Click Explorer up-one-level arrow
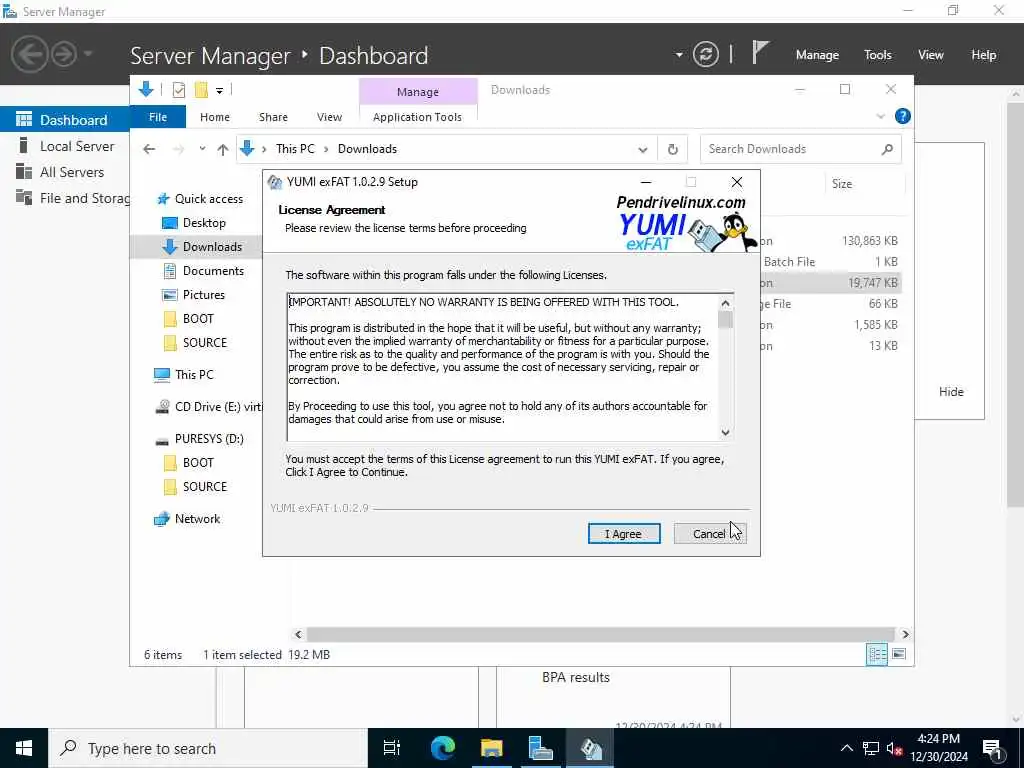The image size is (1024, 768). 223,150
